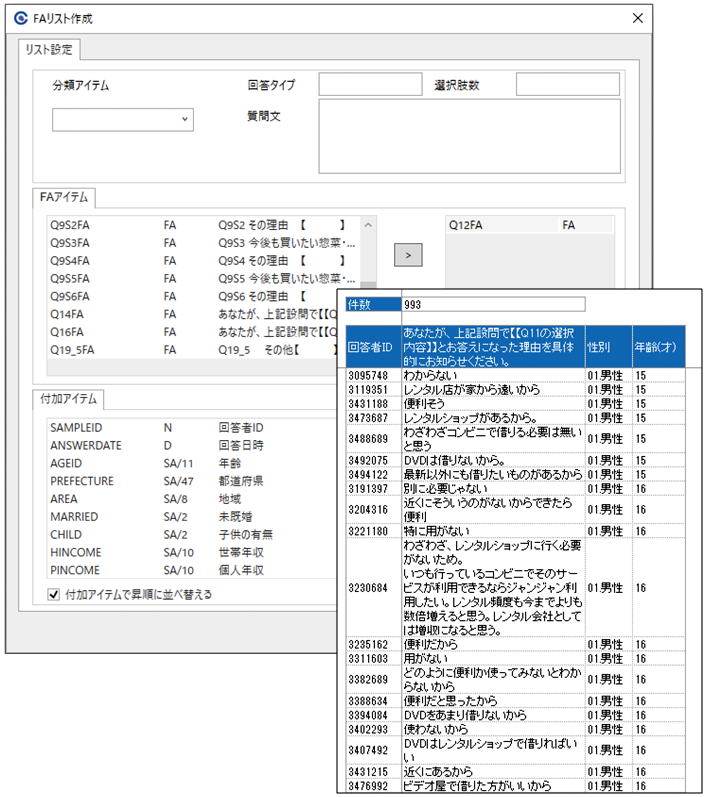Image resolution: width=706 pixels, height=797 pixels.
Task: Click the 回答者ID column header
Action: pos(374,347)
